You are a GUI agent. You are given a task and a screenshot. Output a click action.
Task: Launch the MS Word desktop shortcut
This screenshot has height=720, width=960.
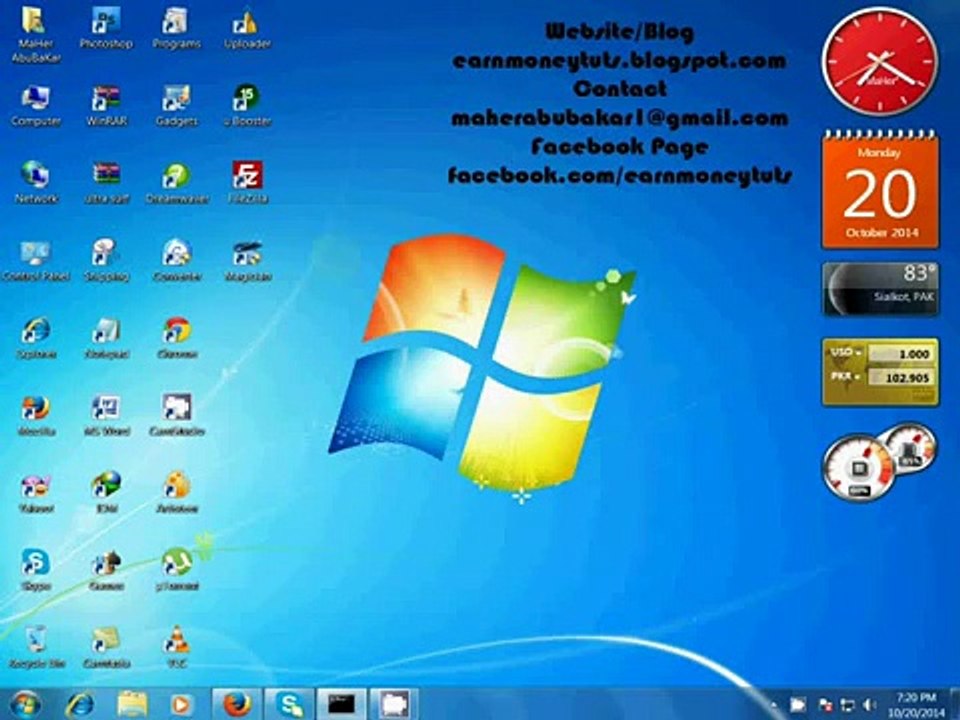pos(106,415)
